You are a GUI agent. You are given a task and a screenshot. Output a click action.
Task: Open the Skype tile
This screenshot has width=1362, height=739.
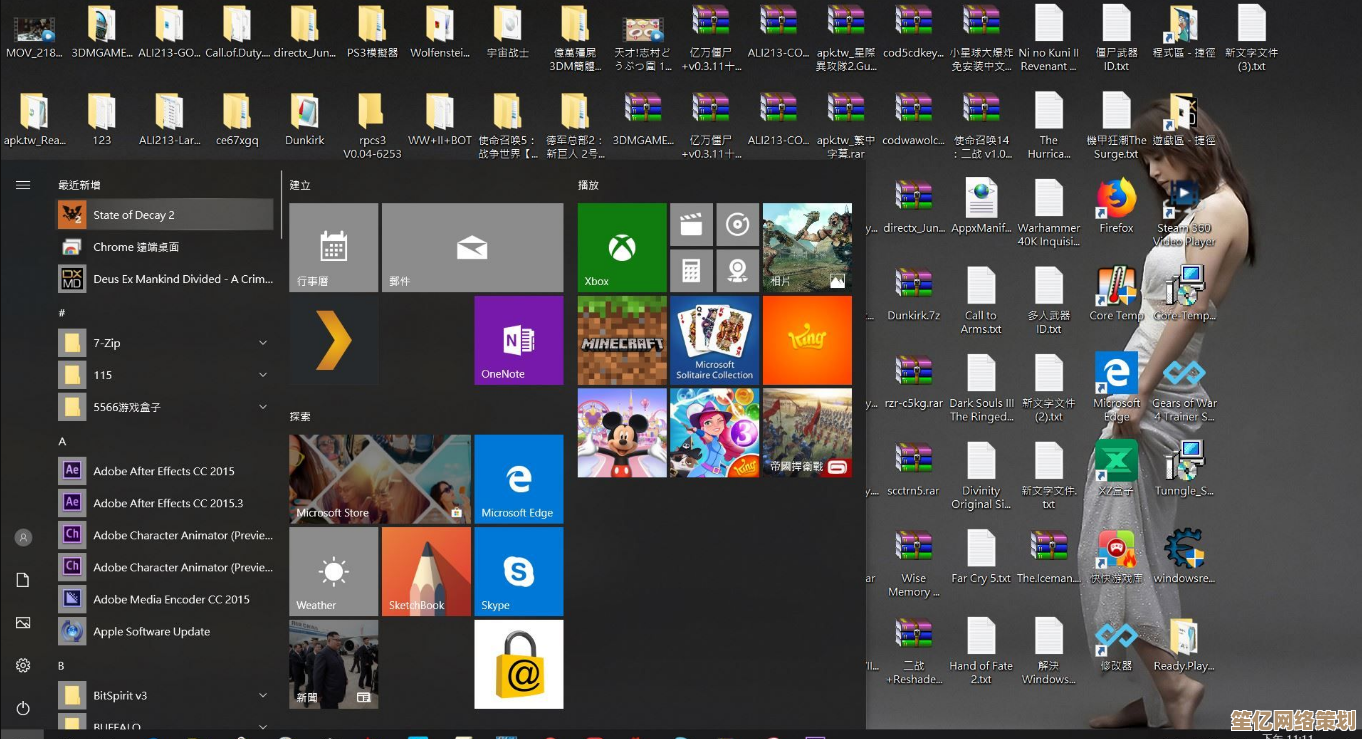[x=518, y=571]
